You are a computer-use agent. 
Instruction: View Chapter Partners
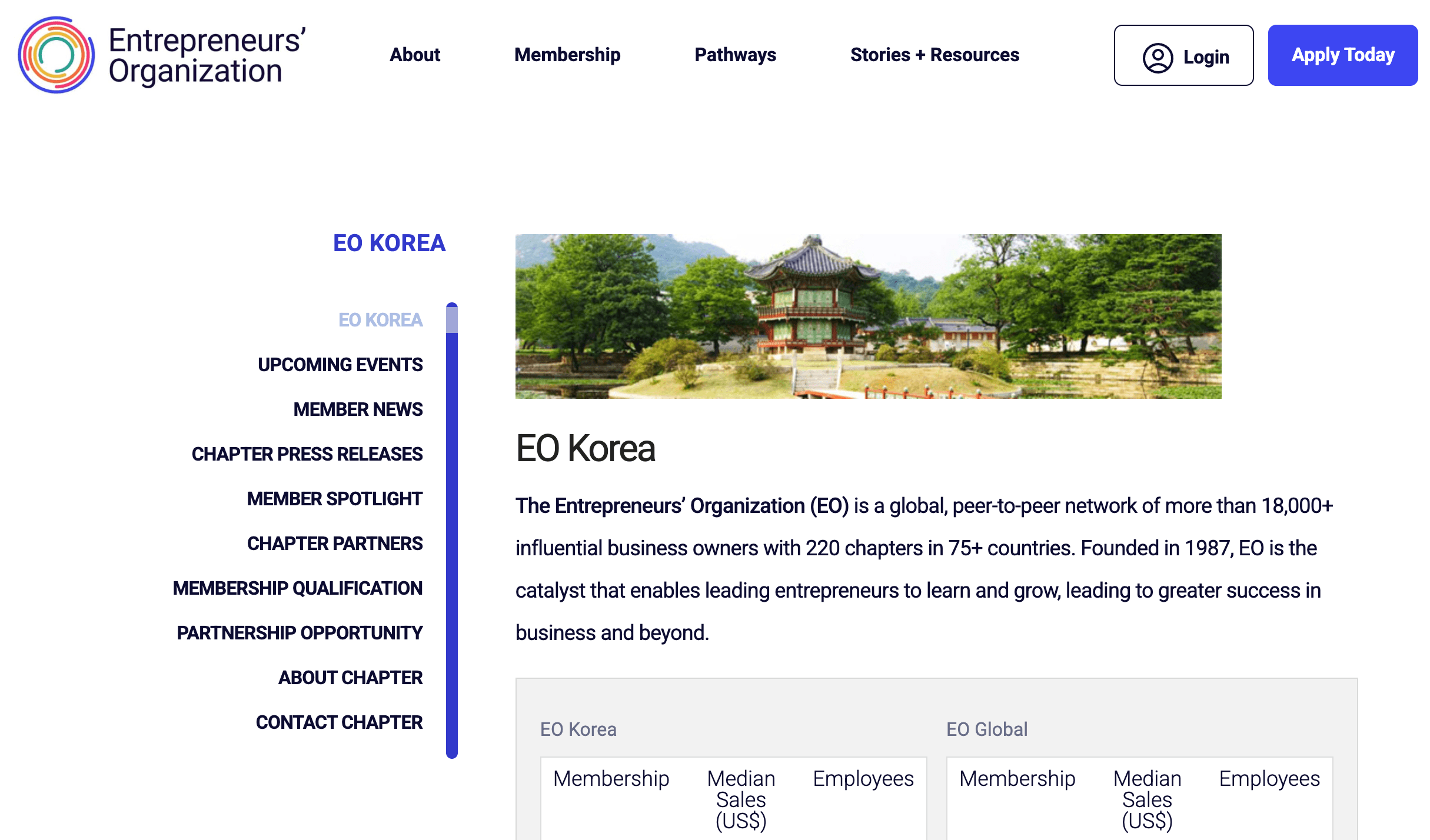pyautogui.click(x=335, y=544)
